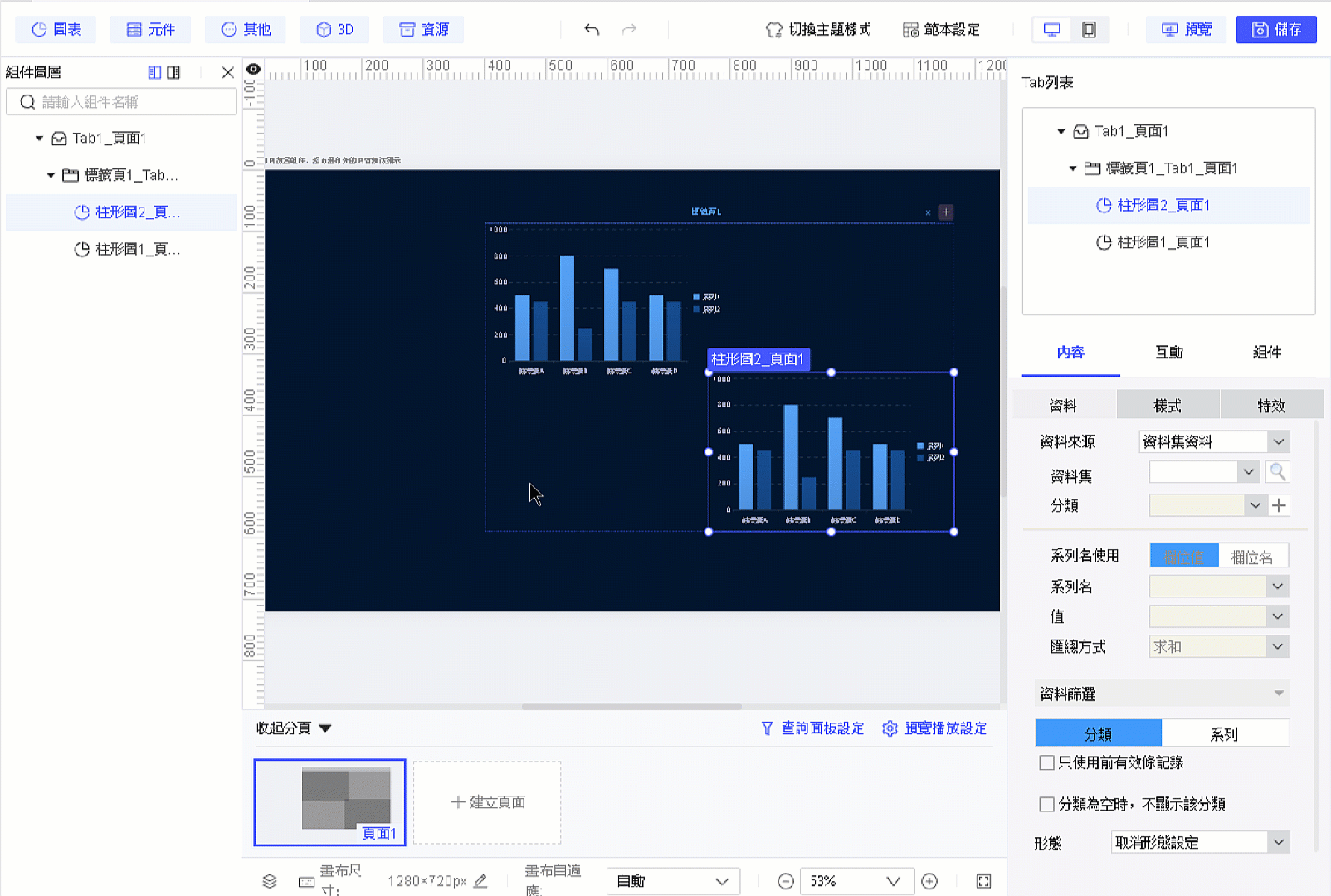Screen dimensions: 1331x896
Task: Edit canvas size with the pencil icon
Action: click(x=480, y=881)
